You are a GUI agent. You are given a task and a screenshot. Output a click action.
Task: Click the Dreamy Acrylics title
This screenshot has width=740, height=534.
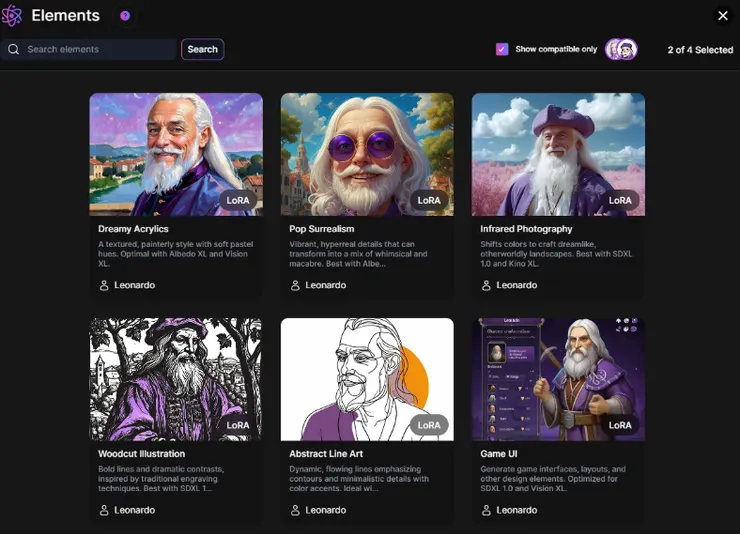[x=133, y=229]
